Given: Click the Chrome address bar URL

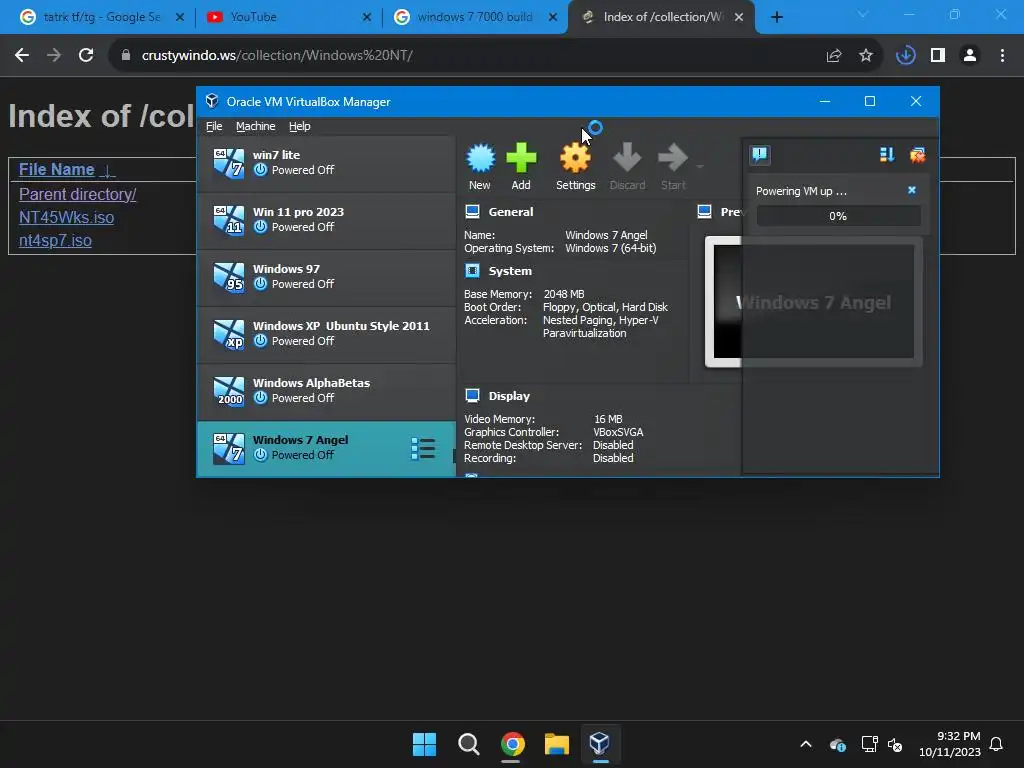Looking at the screenshot, I should [277, 56].
